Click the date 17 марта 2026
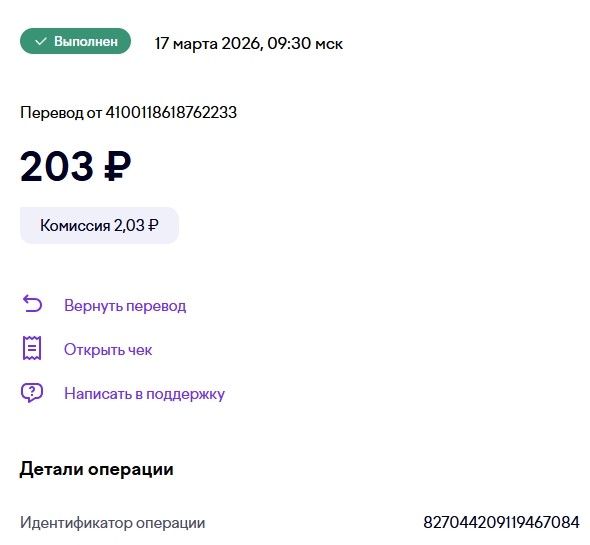590x545 pixels. click(208, 43)
